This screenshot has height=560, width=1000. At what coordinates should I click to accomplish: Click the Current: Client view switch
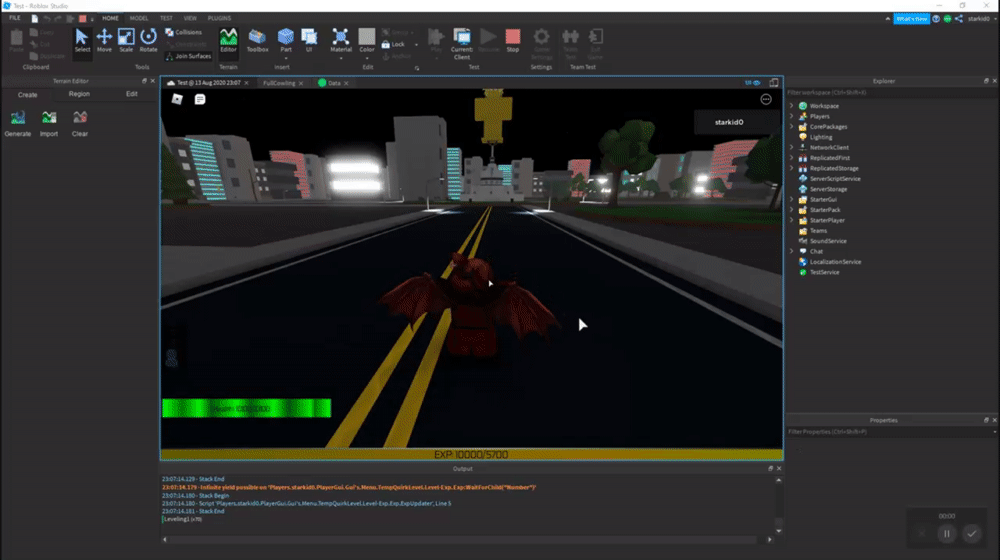(x=462, y=43)
